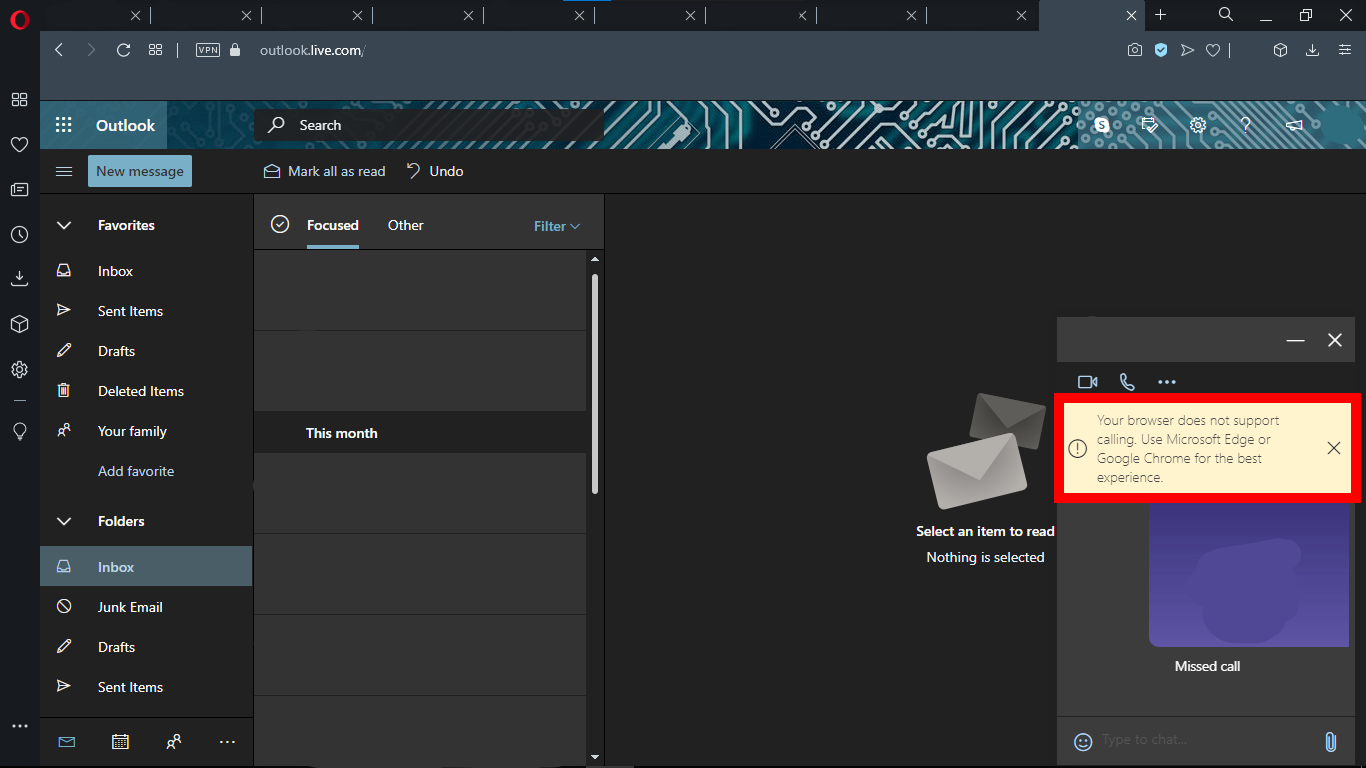
Task: Open My Flow send icon
Action: tap(1187, 50)
